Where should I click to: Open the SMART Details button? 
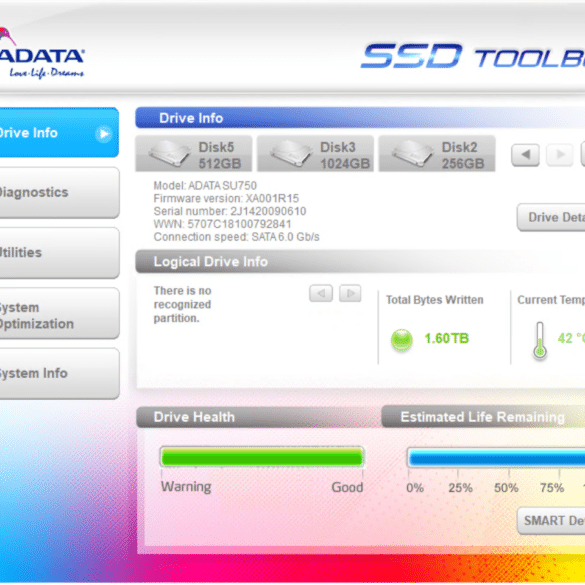(551, 520)
